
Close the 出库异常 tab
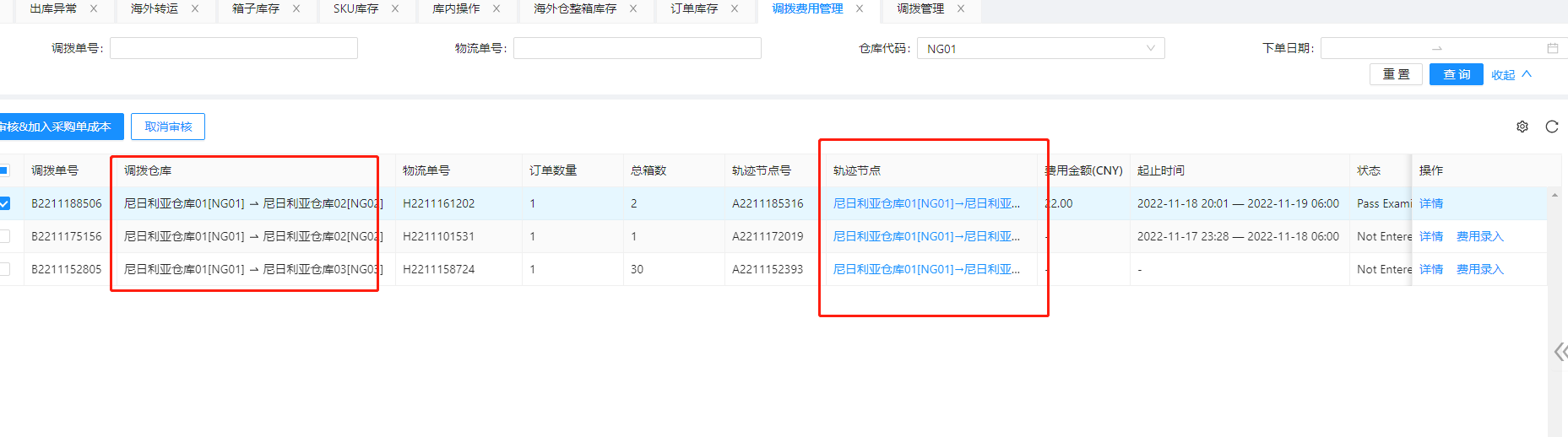pos(94,8)
